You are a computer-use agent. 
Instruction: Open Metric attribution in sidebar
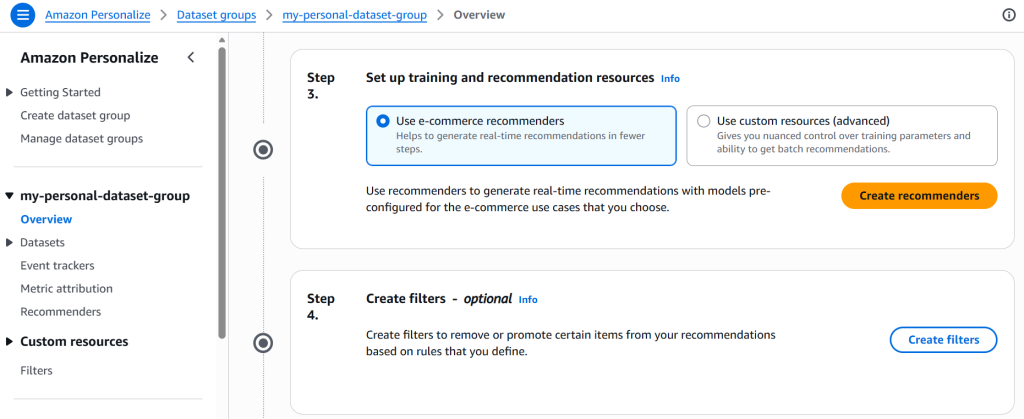point(67,288)
